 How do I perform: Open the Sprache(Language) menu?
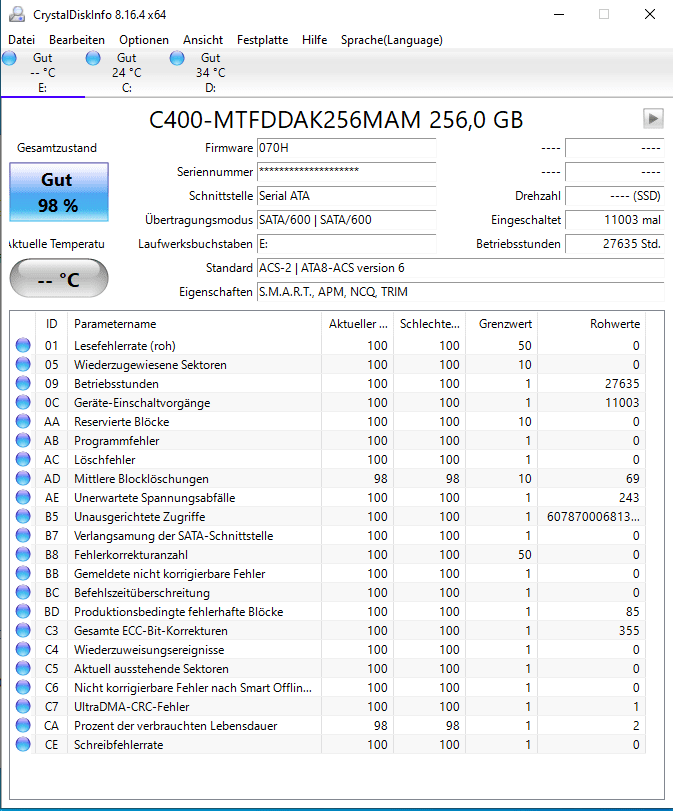(392, 40)
